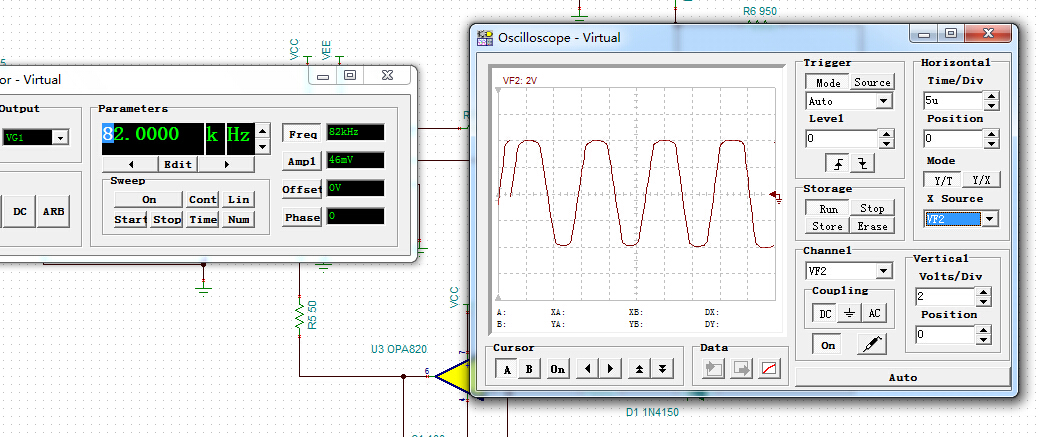Click the export data icon in Data section

pyautogui.click(x=741, y=369)
